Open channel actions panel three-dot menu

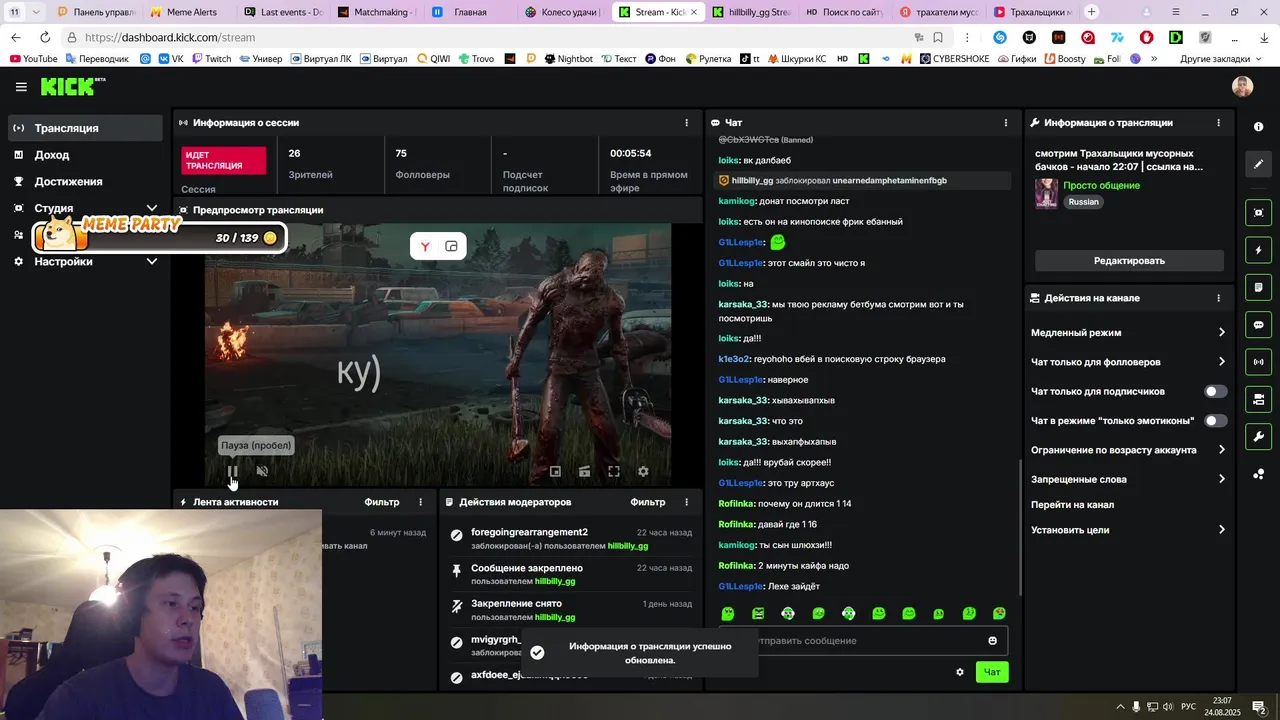[x=1218, y=298]
